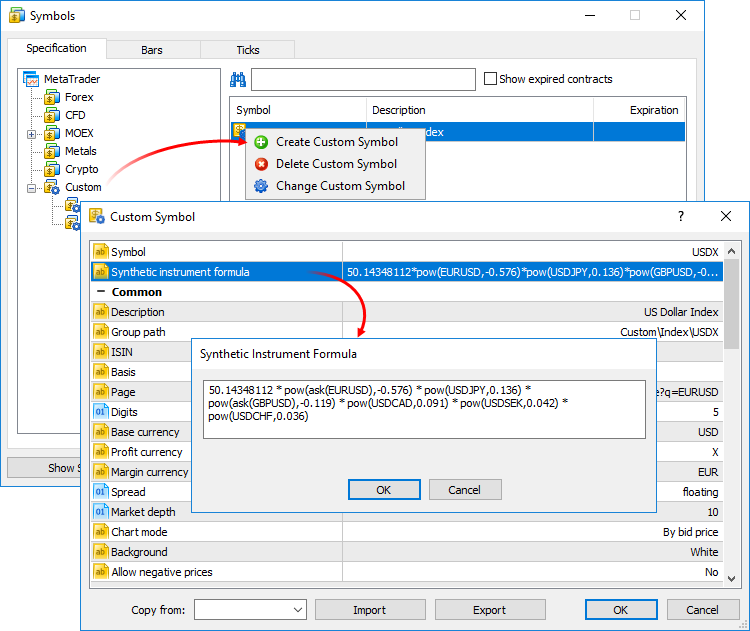Collapse the Custom tree node
Viewport: 750px width, 631px height.
click(x=31, y=188)
